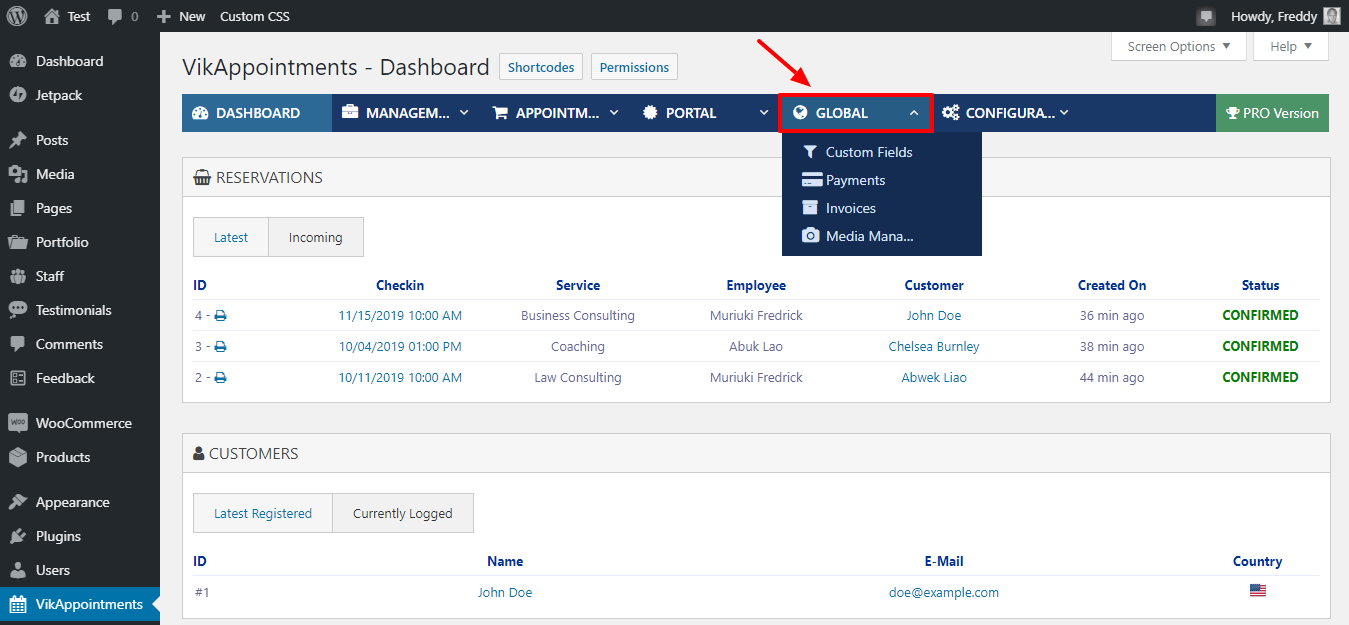Click the doe@example.com email

(944, 592)
